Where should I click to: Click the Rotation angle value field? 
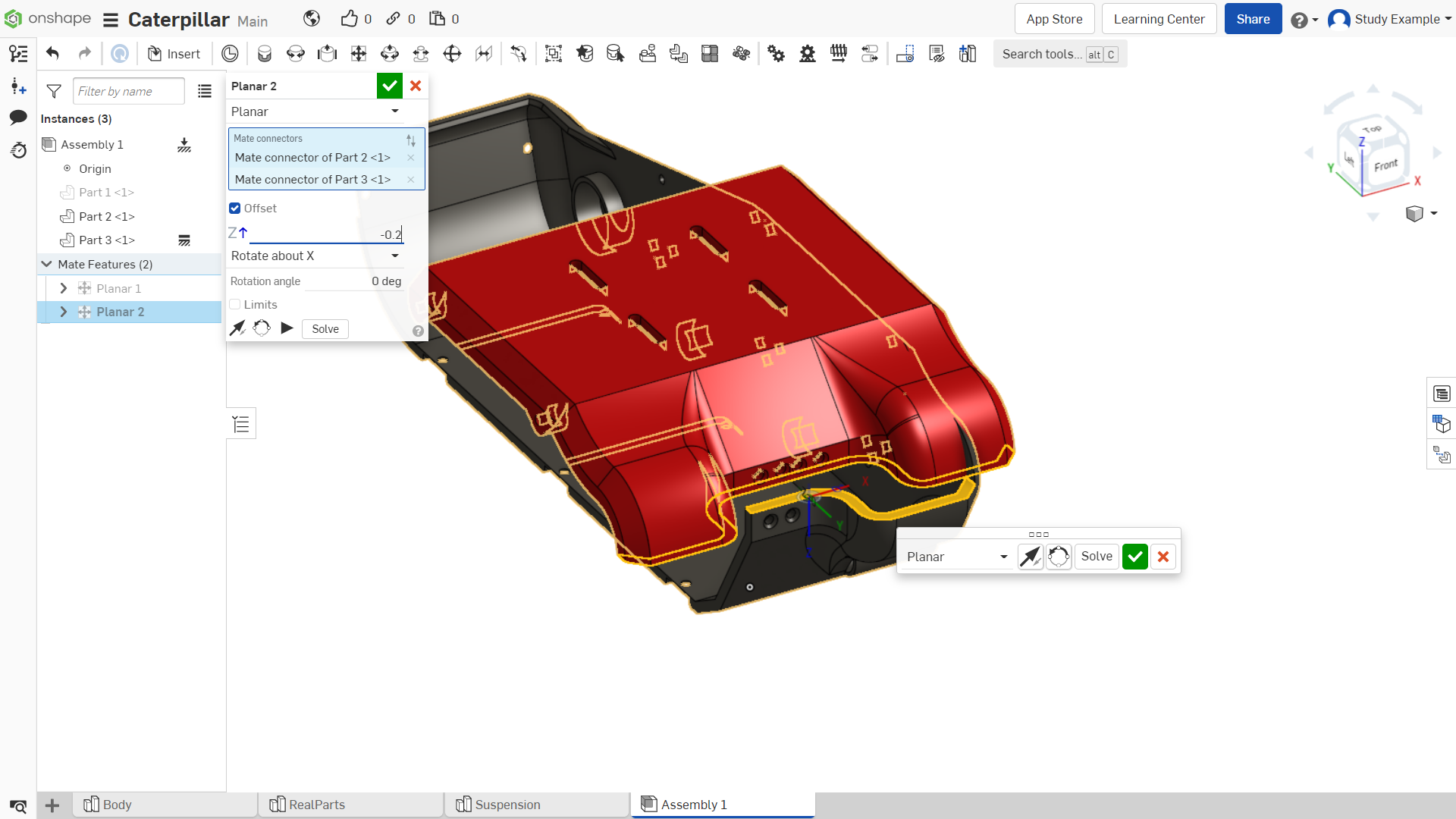tap(353, 281)
